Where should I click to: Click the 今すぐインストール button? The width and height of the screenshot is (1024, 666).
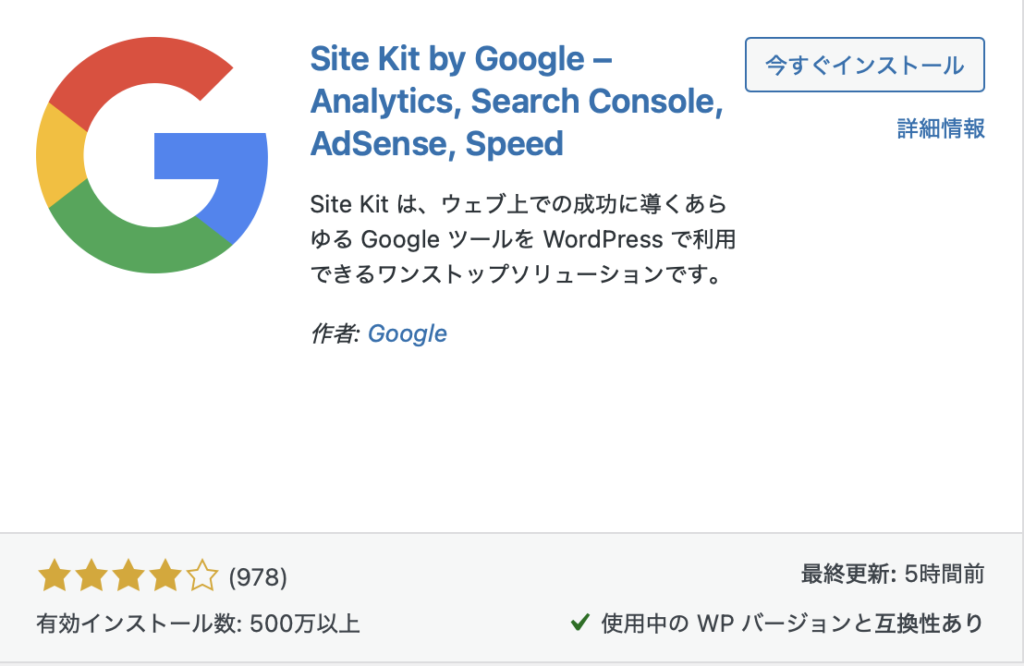(864, 66)
